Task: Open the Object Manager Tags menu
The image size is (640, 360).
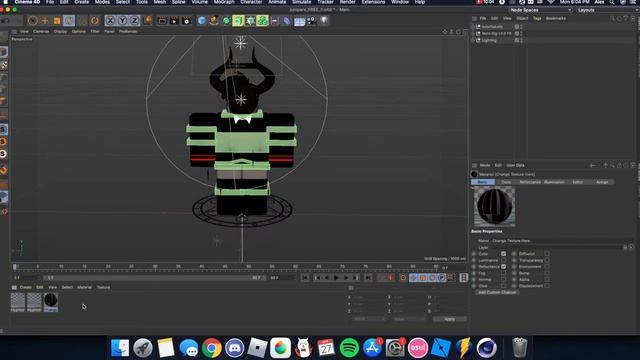Action: pyautogui.click(x=537, y=18)
